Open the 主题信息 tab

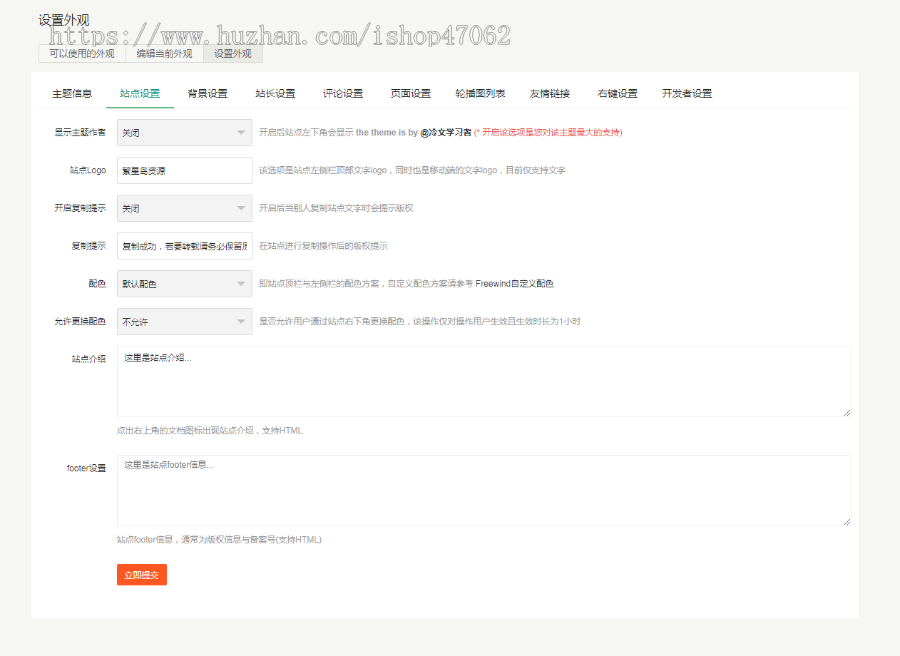click(x=72, y=94)
